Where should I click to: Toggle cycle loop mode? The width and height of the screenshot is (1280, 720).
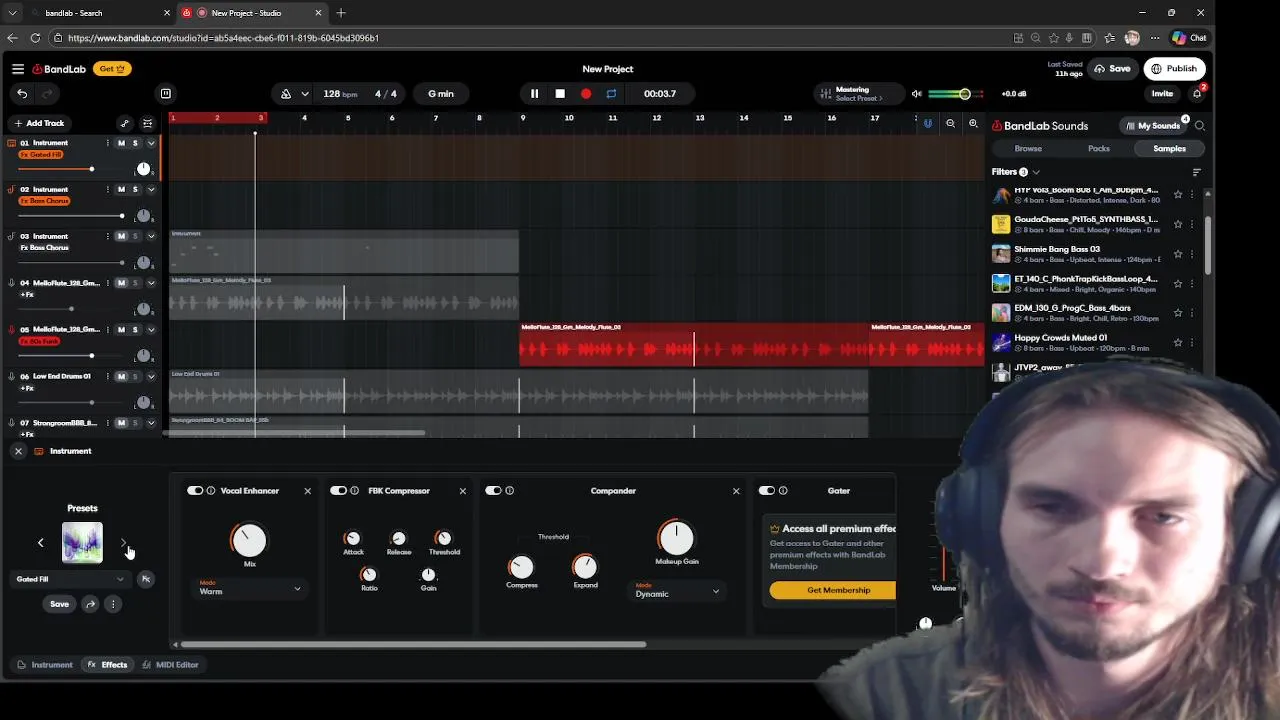pos(611,94)
